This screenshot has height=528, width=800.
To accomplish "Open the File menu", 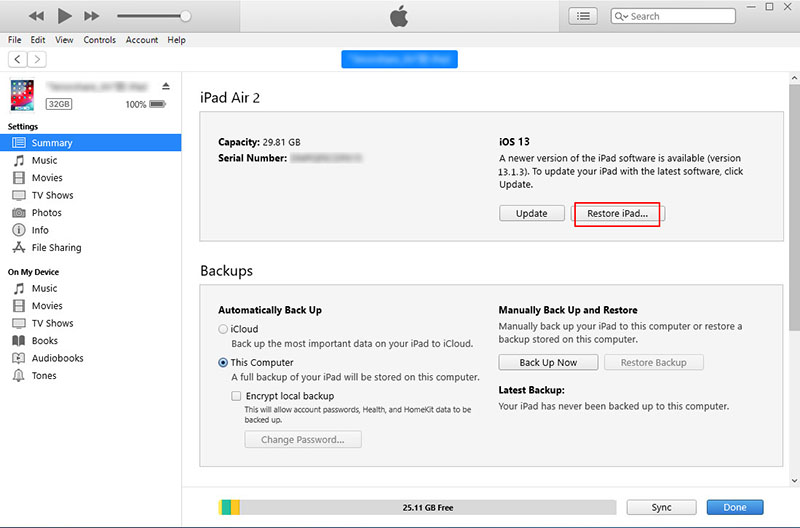I will [14, 40].
